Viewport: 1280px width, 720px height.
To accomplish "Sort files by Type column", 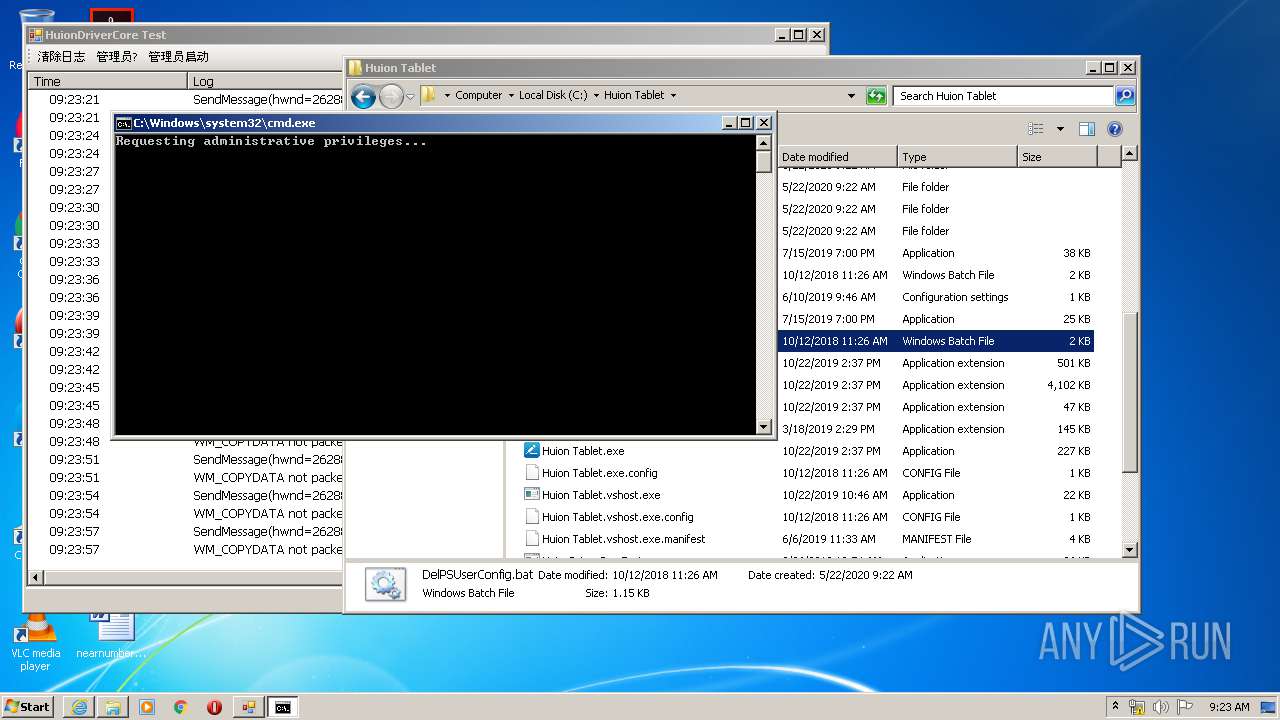I will click(x=957, y=157).
